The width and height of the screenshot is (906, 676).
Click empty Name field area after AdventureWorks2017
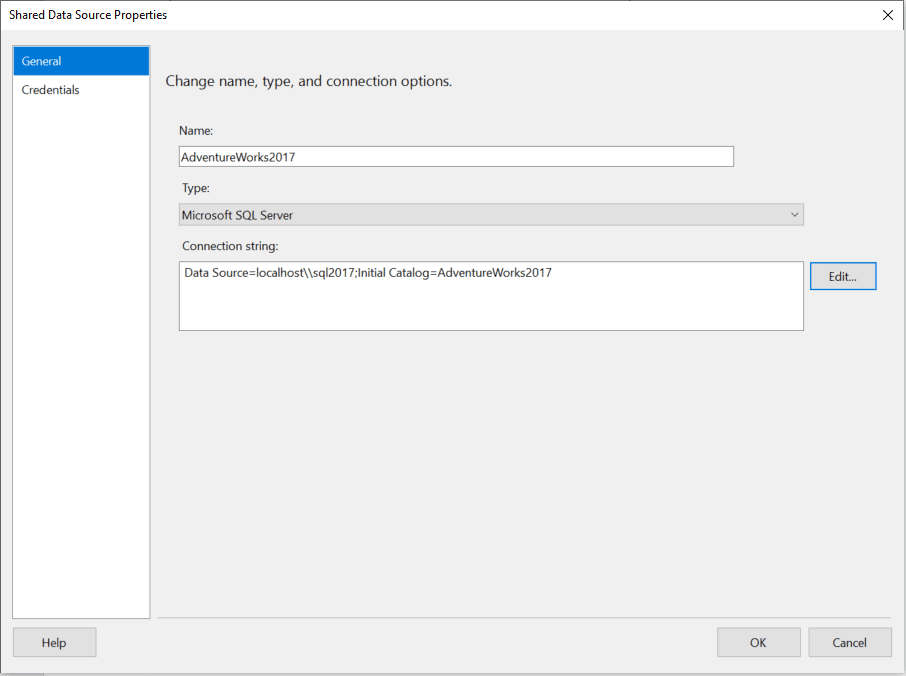click(514, 157)
